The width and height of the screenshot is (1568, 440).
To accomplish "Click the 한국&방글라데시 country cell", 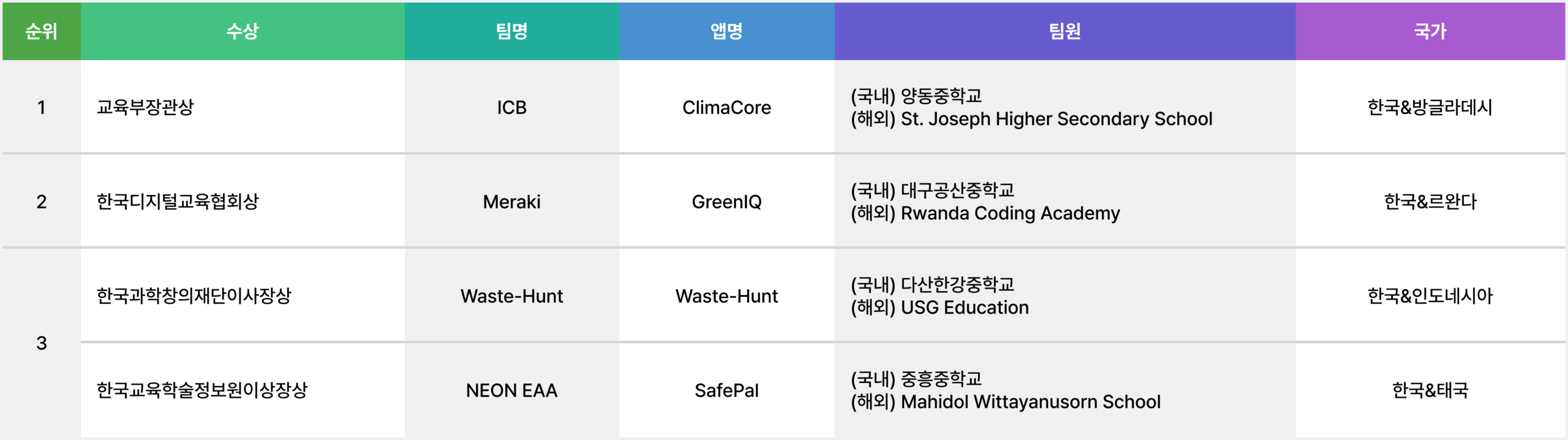I will pos(1430,107).
